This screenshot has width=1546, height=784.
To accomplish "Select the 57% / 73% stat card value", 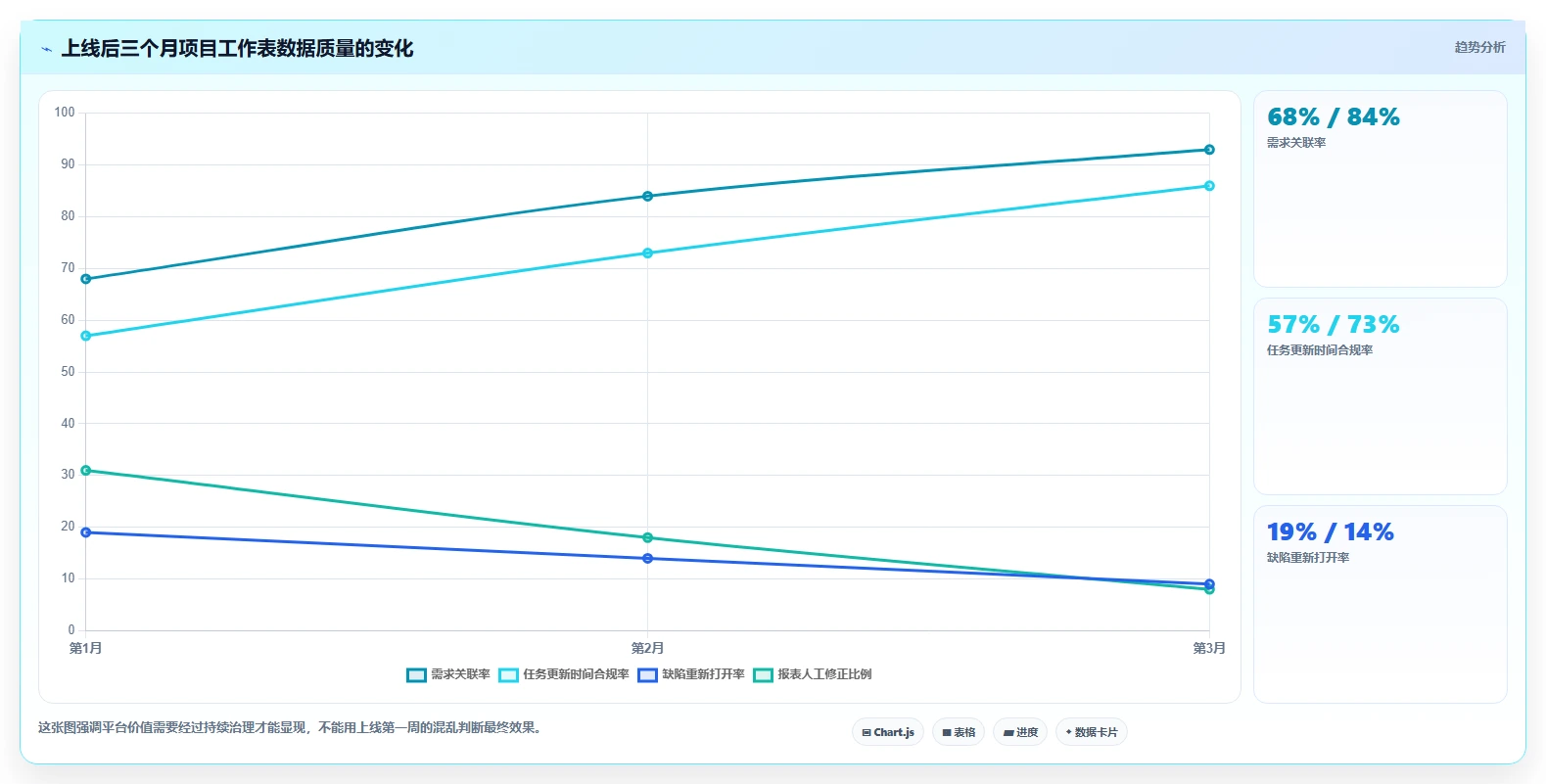I will 1333,325.
